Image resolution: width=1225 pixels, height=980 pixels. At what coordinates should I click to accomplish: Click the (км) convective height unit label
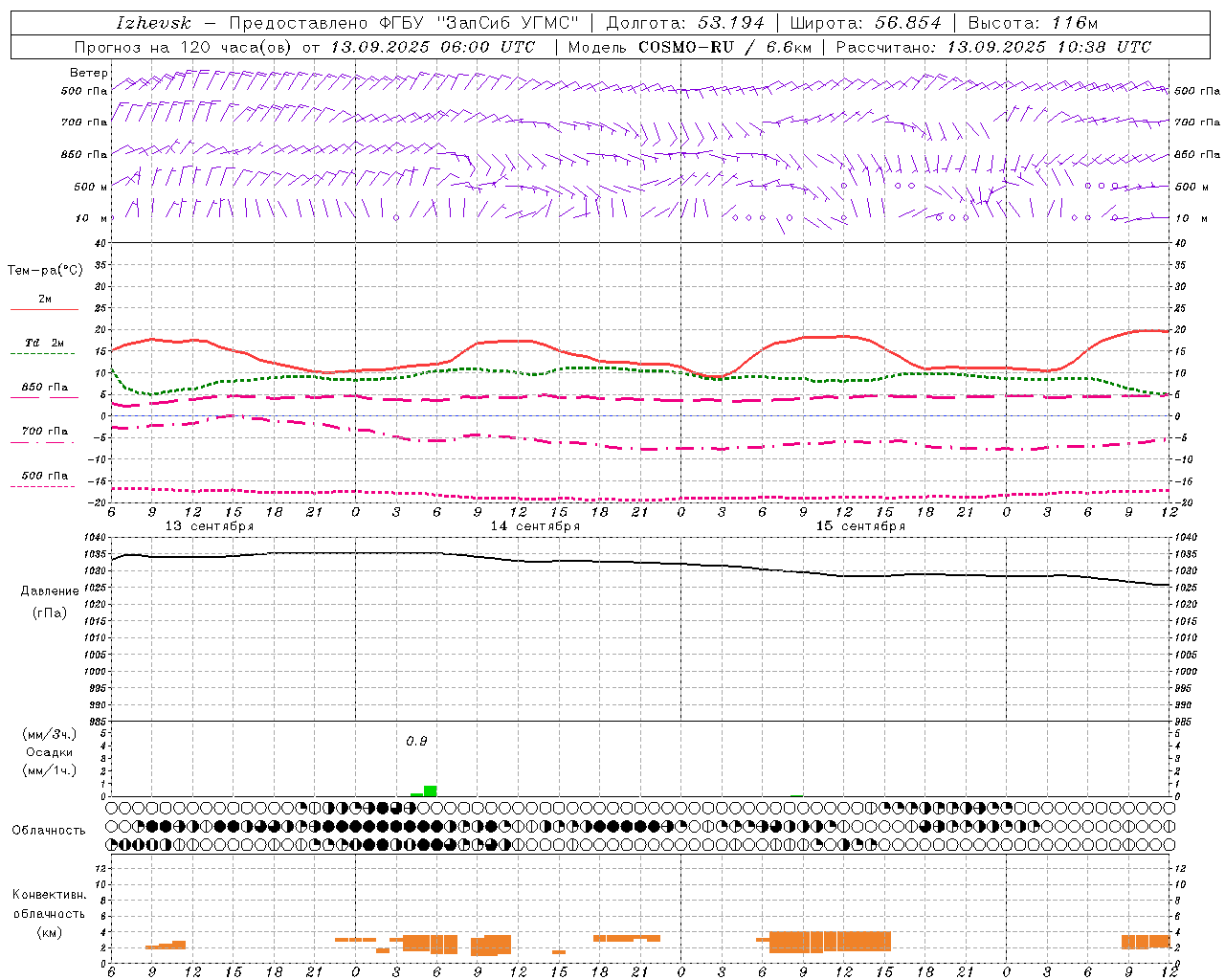pos(49,932)
